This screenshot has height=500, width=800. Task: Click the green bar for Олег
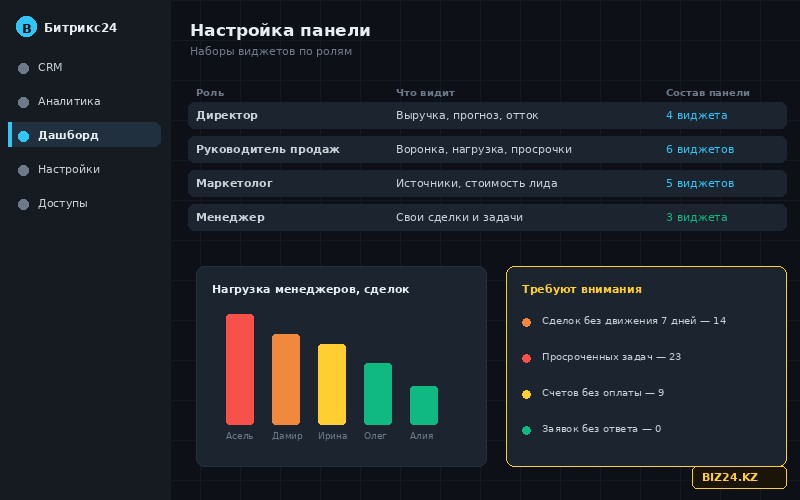click(378, 394)
